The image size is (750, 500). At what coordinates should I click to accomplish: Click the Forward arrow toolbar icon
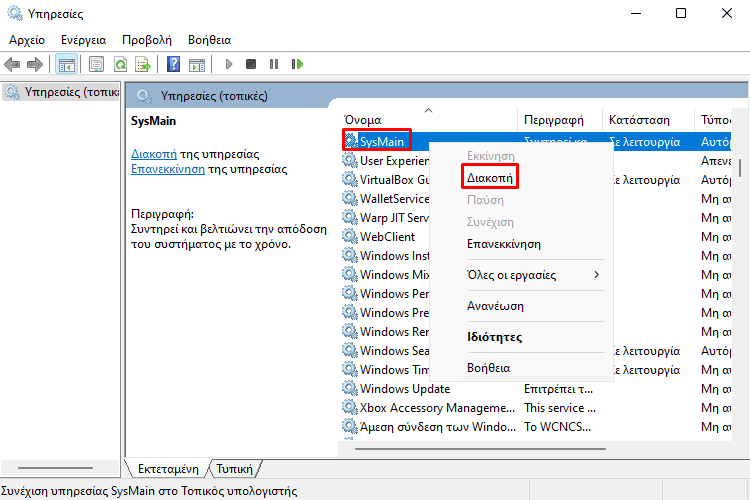(35, 64)
